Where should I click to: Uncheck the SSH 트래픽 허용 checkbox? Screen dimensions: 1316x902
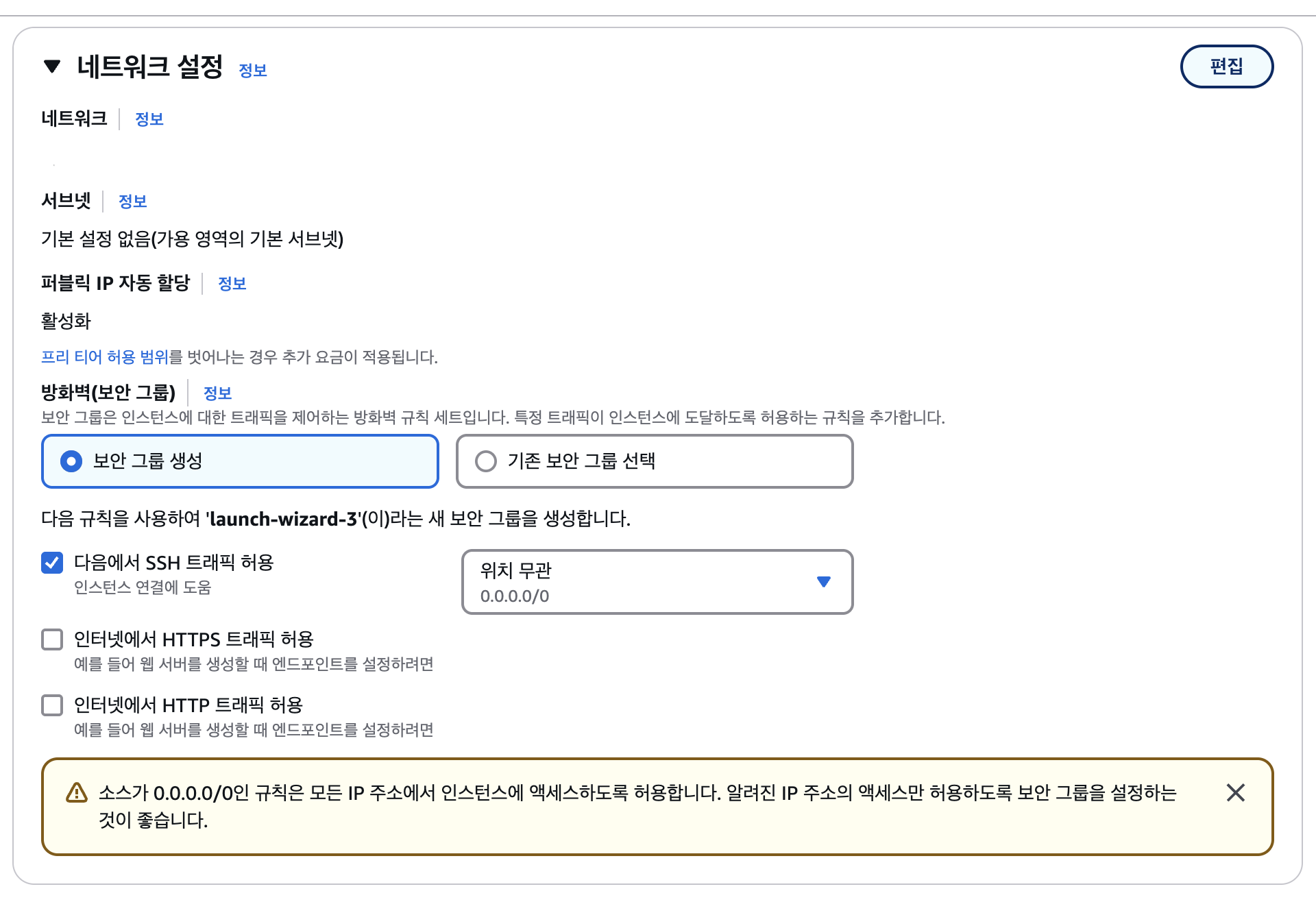pyautogui.click(x=52, y=563)
